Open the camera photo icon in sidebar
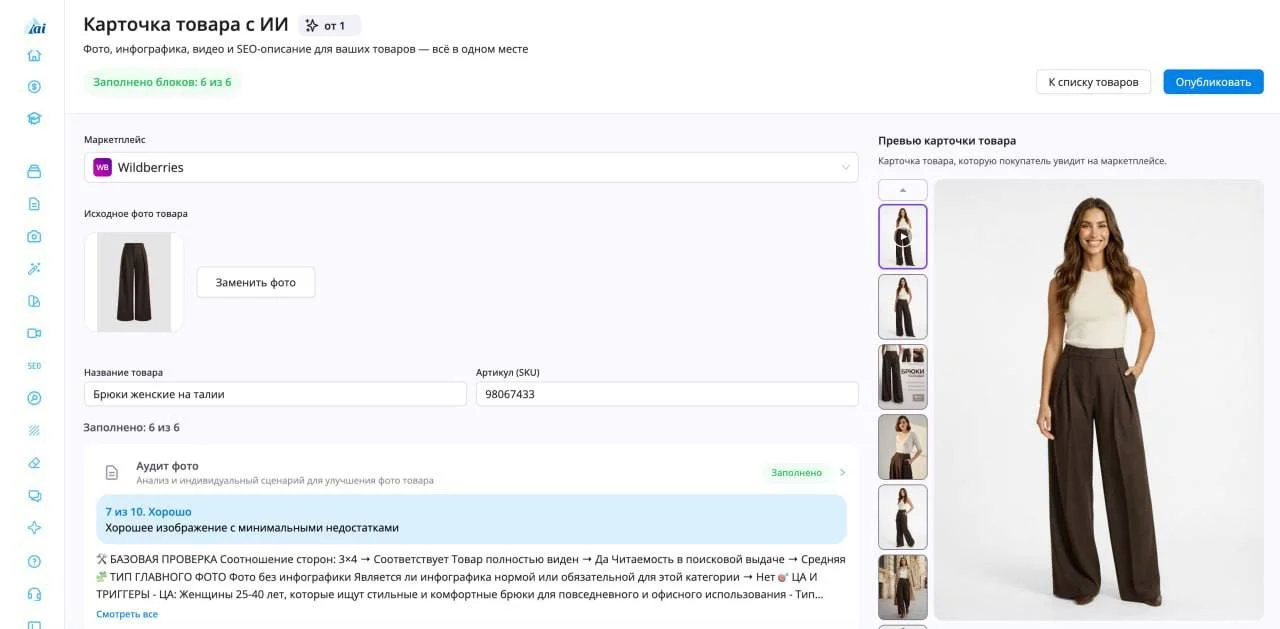The height and width of the screenshot is (629, 1280). click(x=34, y=236)
